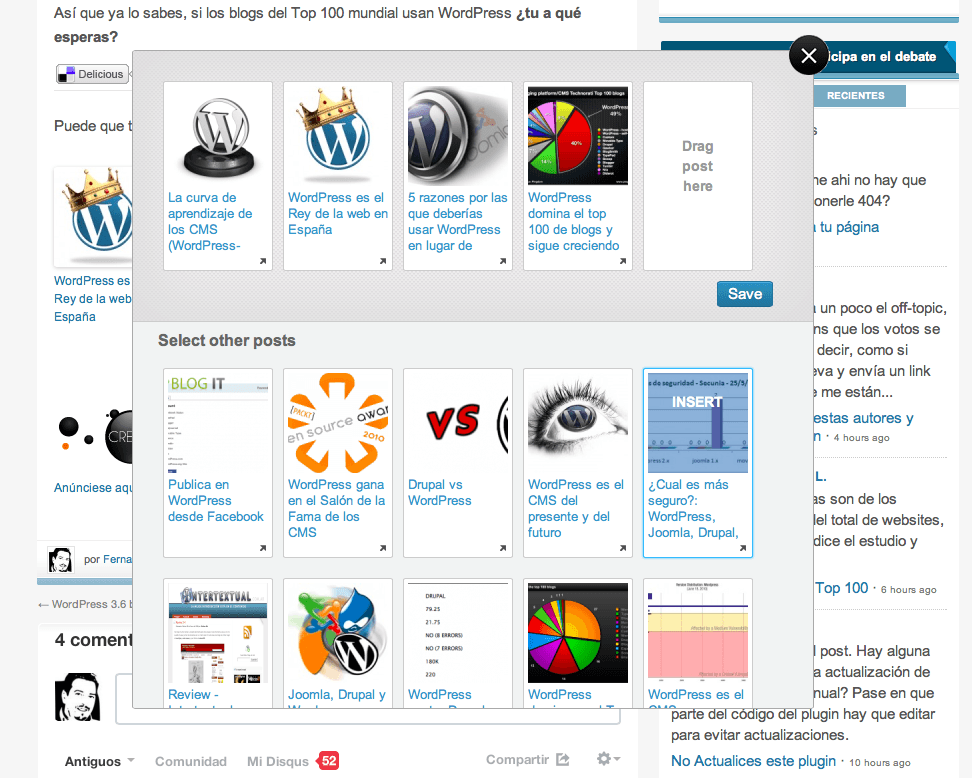Open the Comunidad tab in Disqus
This screenshot has width=972, height=778.
coord(191,761)
